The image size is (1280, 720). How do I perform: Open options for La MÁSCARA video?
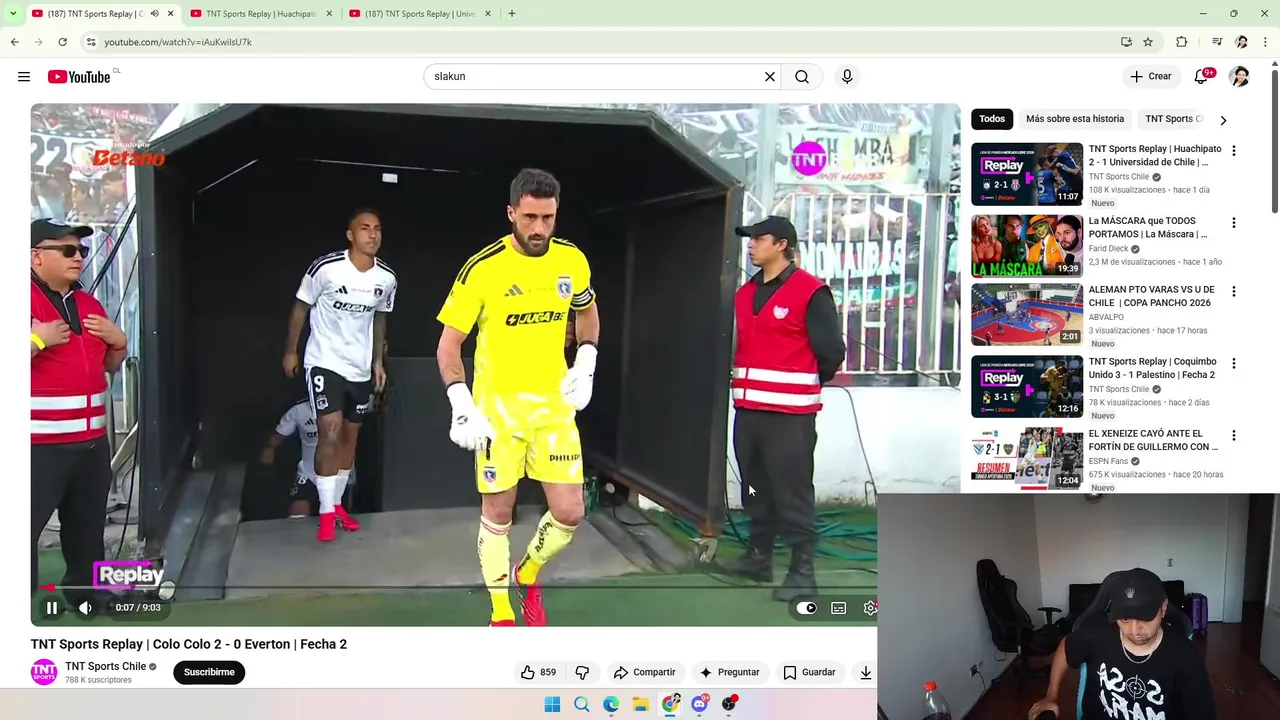click(1233, 223)
